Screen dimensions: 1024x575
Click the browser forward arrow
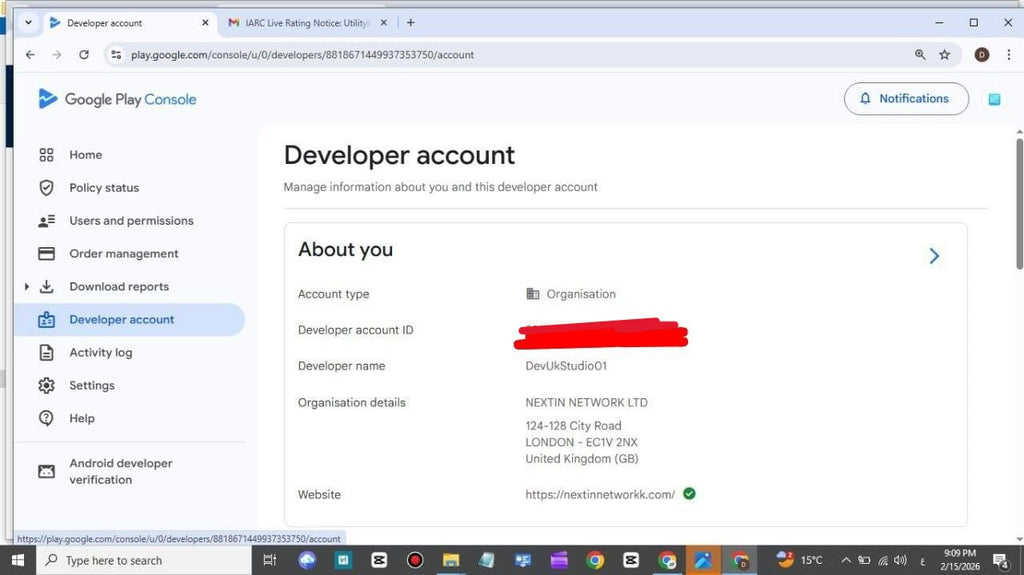[57, 55]
